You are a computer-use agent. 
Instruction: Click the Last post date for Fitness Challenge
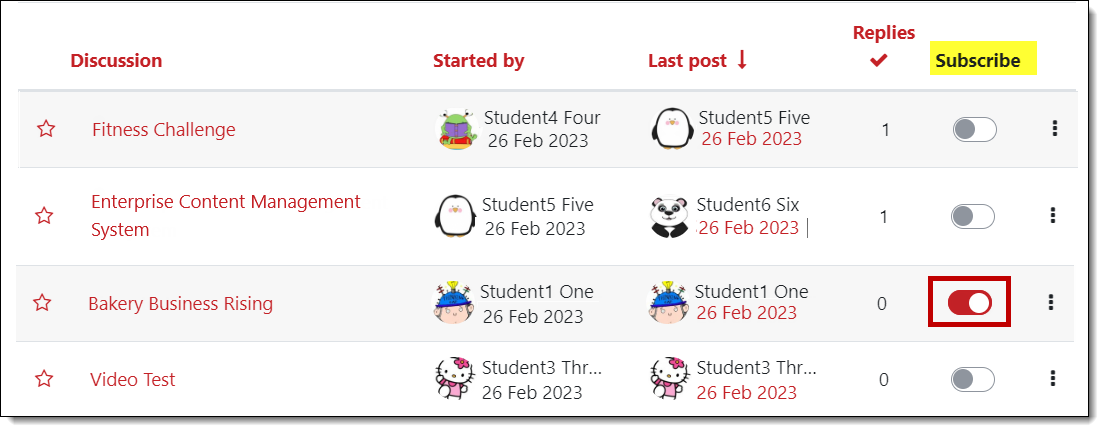point(751,139)
